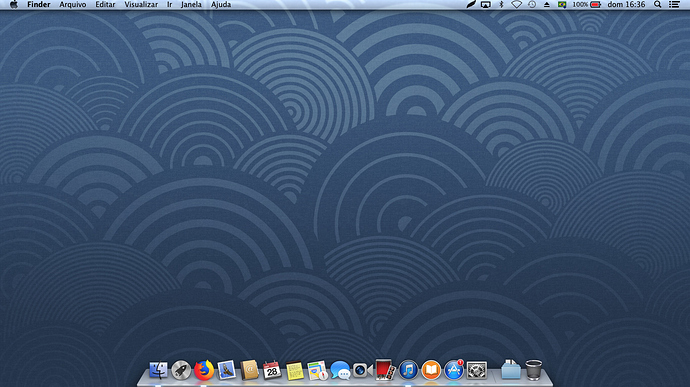This screenshot has height=387, width=690.
Task: Open Firefox from the Dock
Action: (204, 370)
